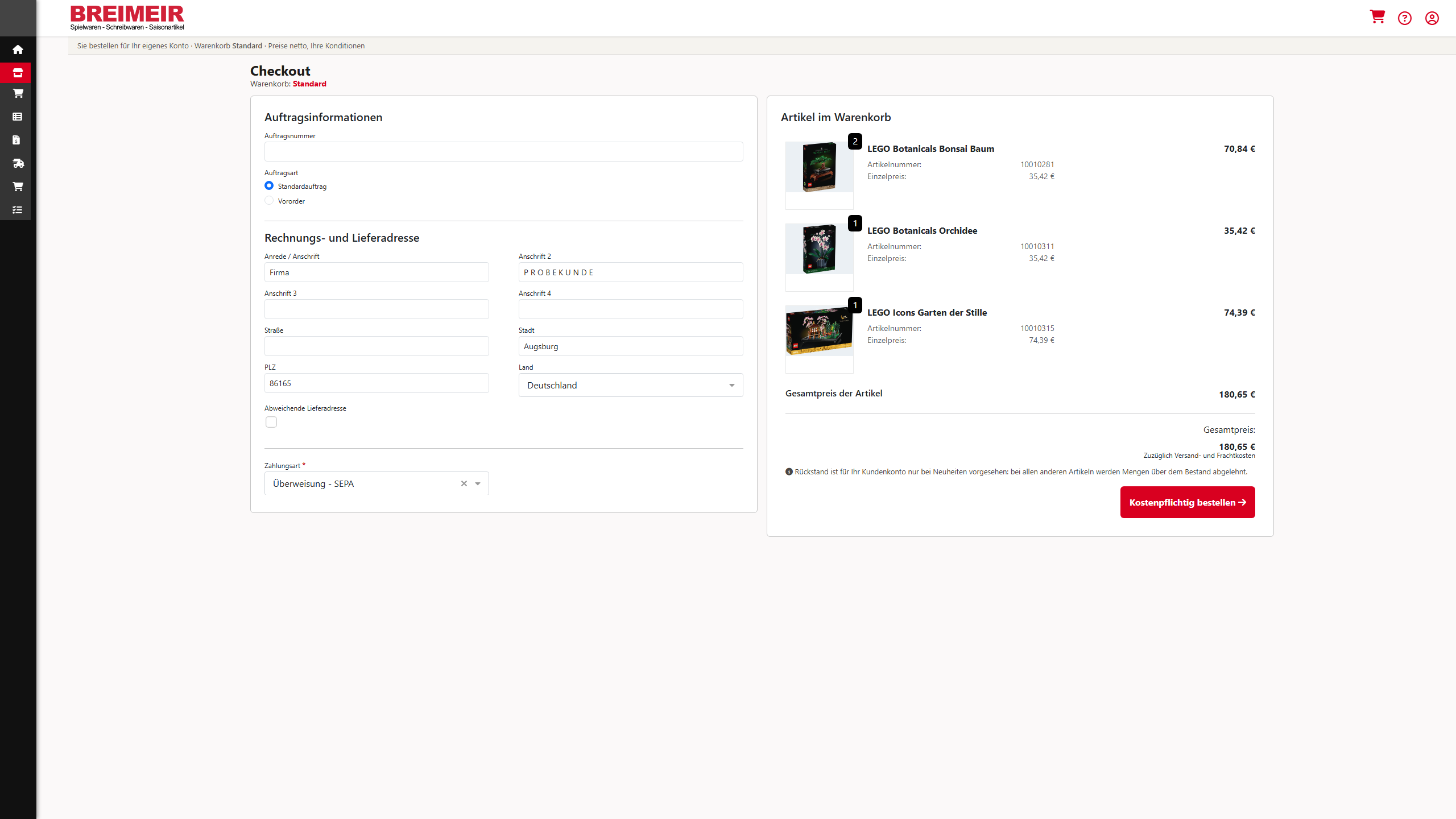Go to the home icon in sidebar
1456x819 pixels.
click(18, 49)
